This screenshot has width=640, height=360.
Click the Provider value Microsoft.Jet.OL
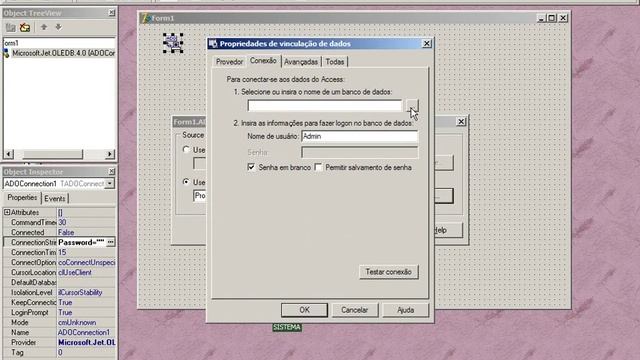pos(86,342)
